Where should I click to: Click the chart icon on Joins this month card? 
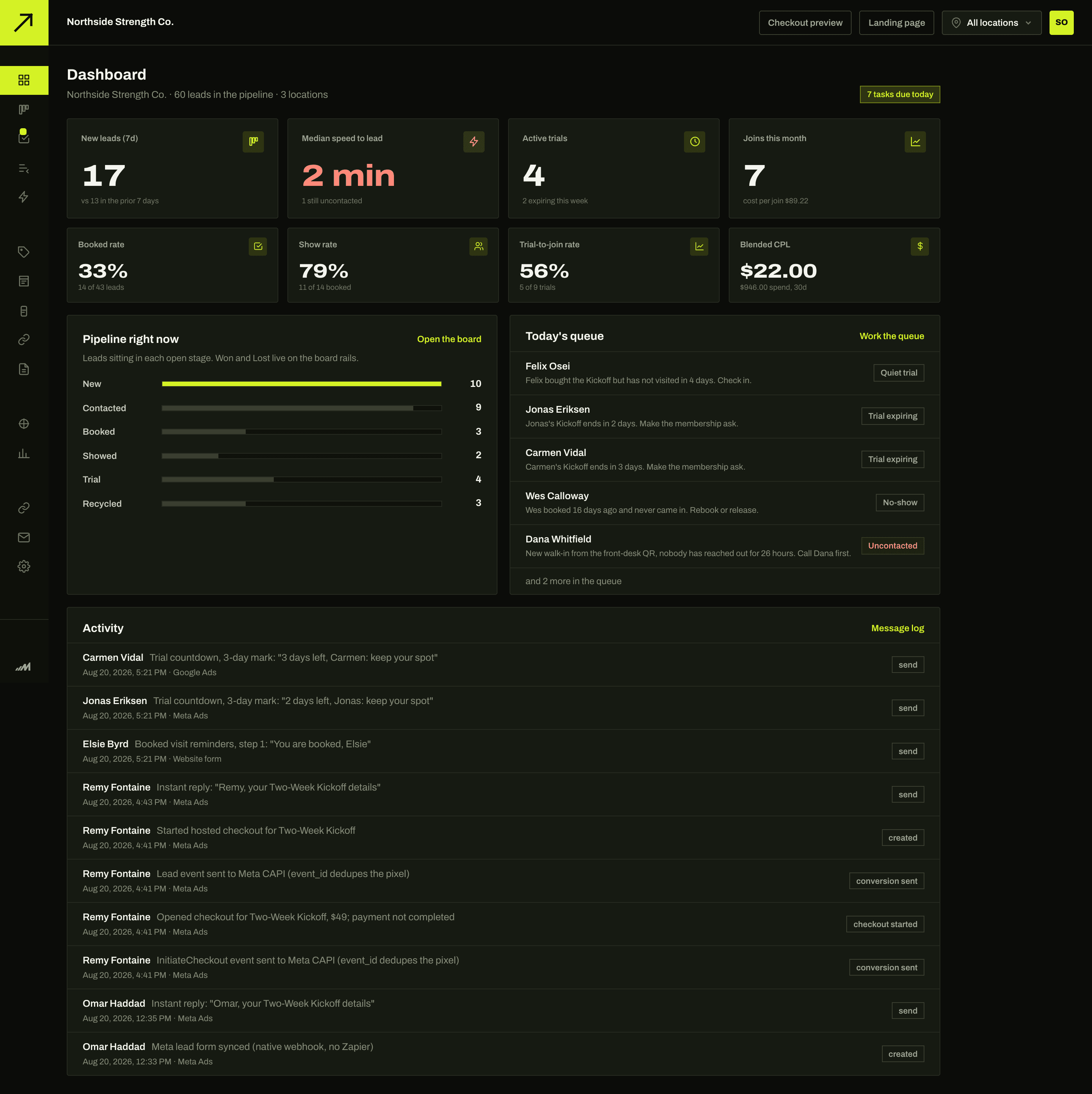pyautogui.click(x=915, y=141)
